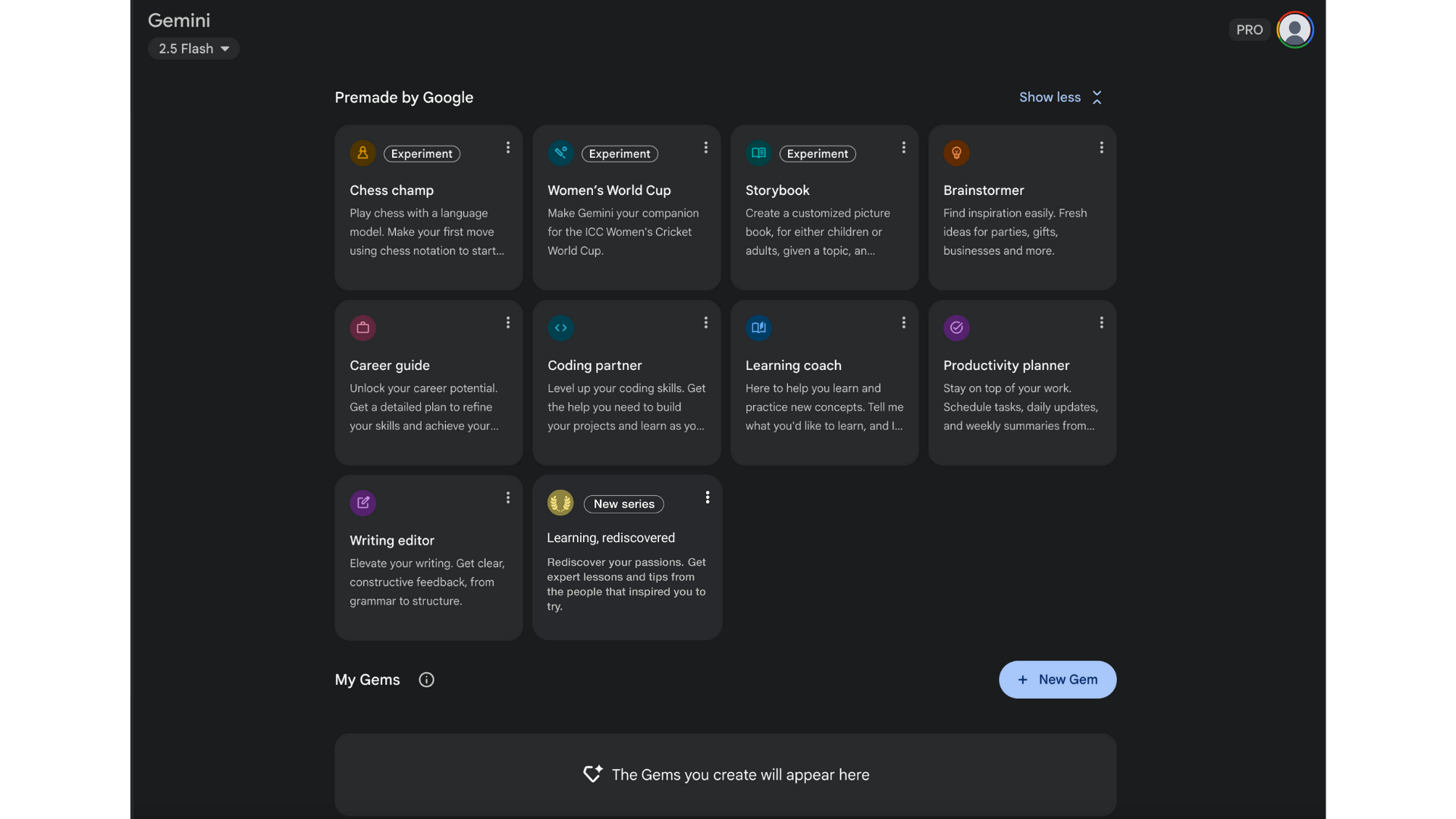The height and width of the screenshot is (819, 1456).
Task: Open the 2.5 Flash model selector dropdown
Action: click(x=194, y=49)
